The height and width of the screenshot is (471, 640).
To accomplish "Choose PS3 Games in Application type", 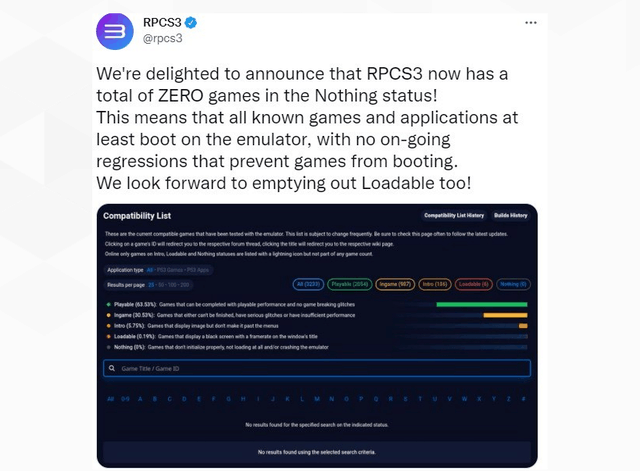I will click(171, 270).
